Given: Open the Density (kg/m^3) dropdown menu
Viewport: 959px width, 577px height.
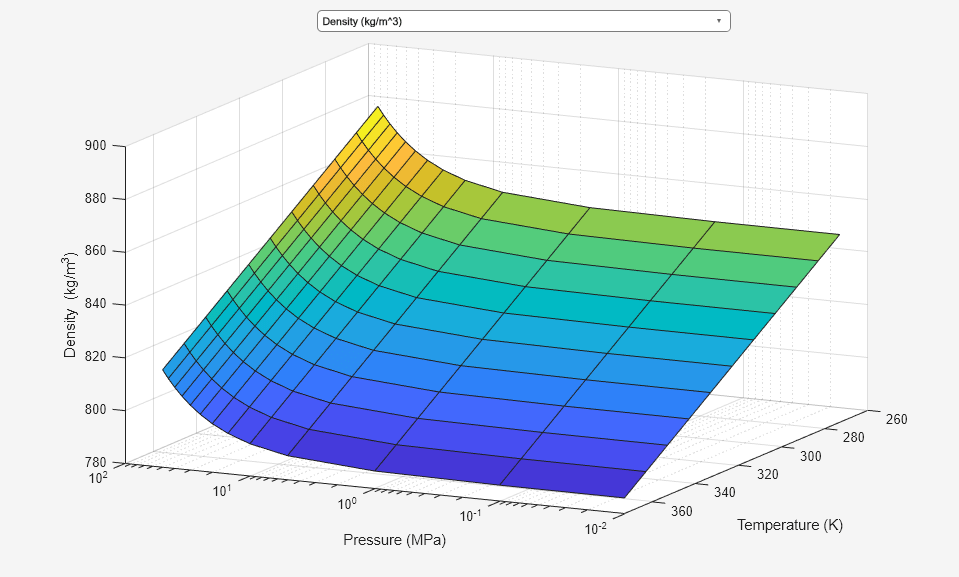Looking at the screenshot, I should (522, 21).
